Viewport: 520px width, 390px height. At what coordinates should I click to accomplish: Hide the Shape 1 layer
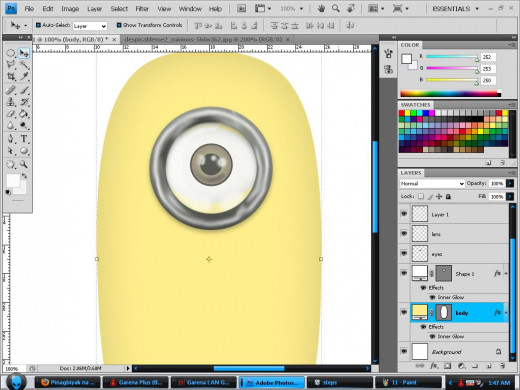pos(404,273)
